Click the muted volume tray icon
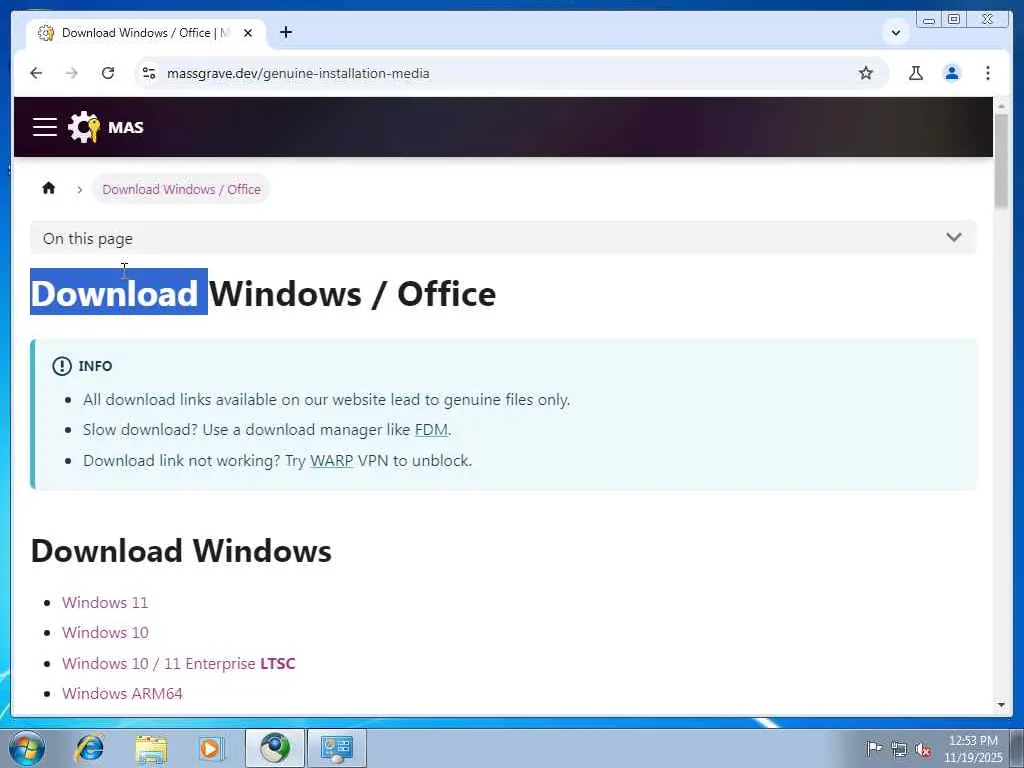Image resolution: width=1024 pixels, height=768 pixels. [x=923, y=749]
